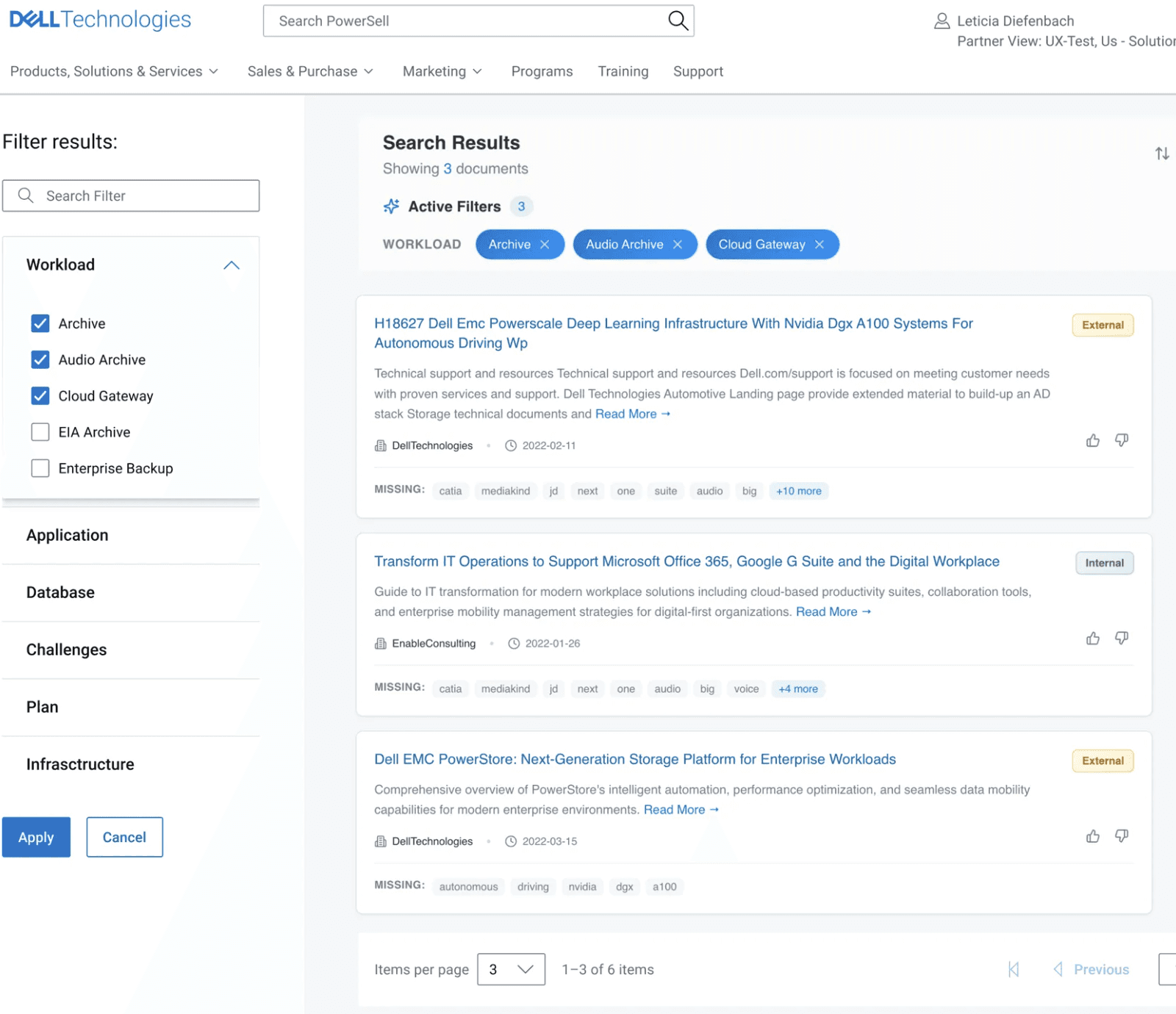Click the sort results arrows icon
The width and height of the screenshot is (1176, 1014).
click(1161, 154)
